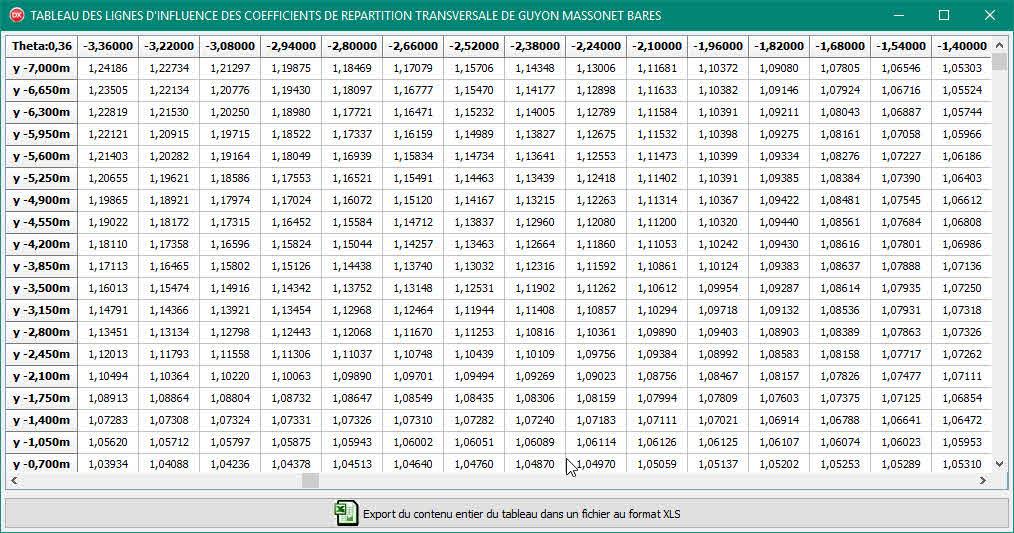Select row header y -4,550m
1014x533 pixels.
[x=42, y=222]
